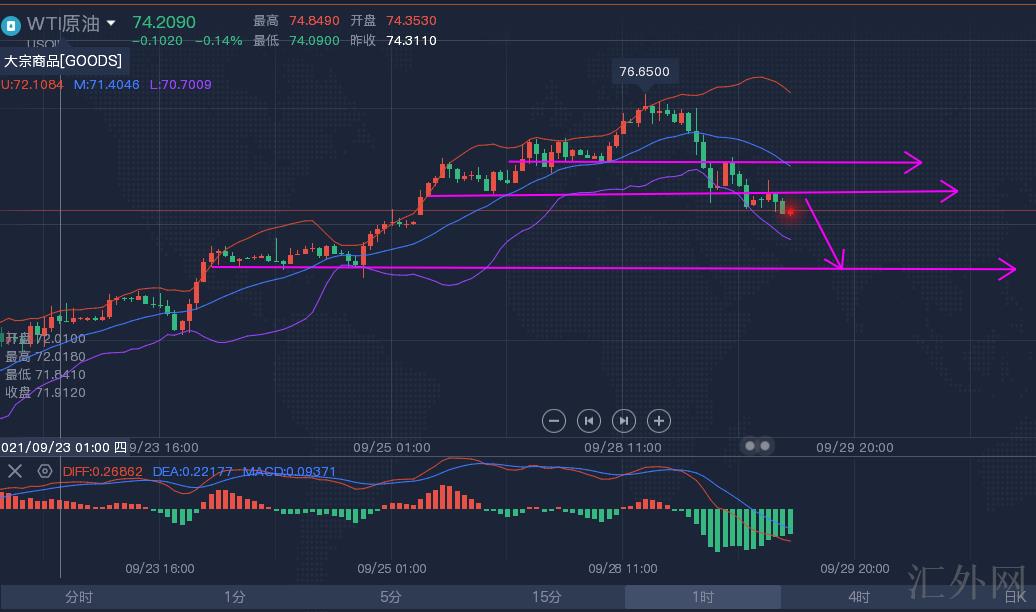Zoom out the chart with minus button

pos(554,421)
